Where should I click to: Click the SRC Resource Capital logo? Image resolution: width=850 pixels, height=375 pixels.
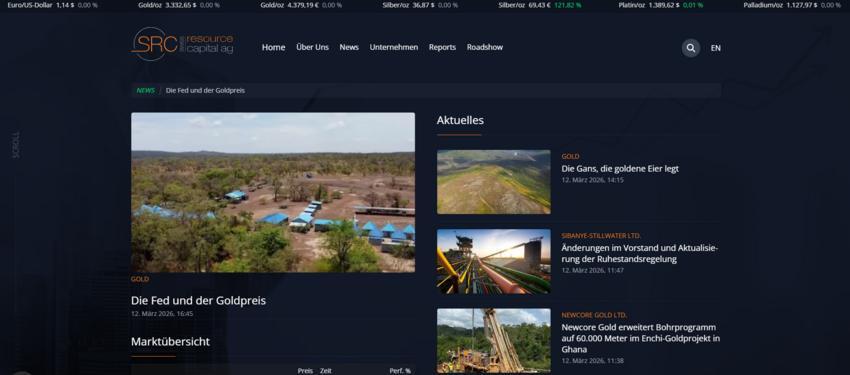point(183,44)
